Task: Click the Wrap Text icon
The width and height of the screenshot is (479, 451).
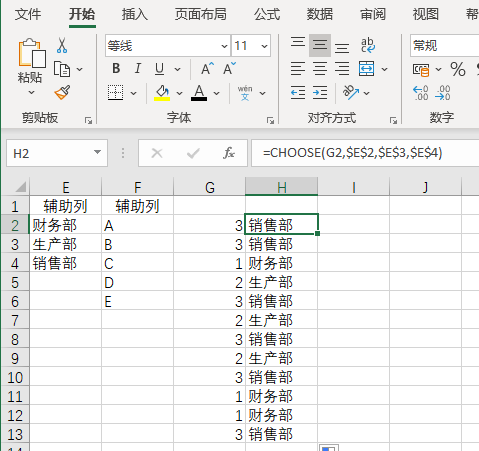Action: (x=368, y=45)
